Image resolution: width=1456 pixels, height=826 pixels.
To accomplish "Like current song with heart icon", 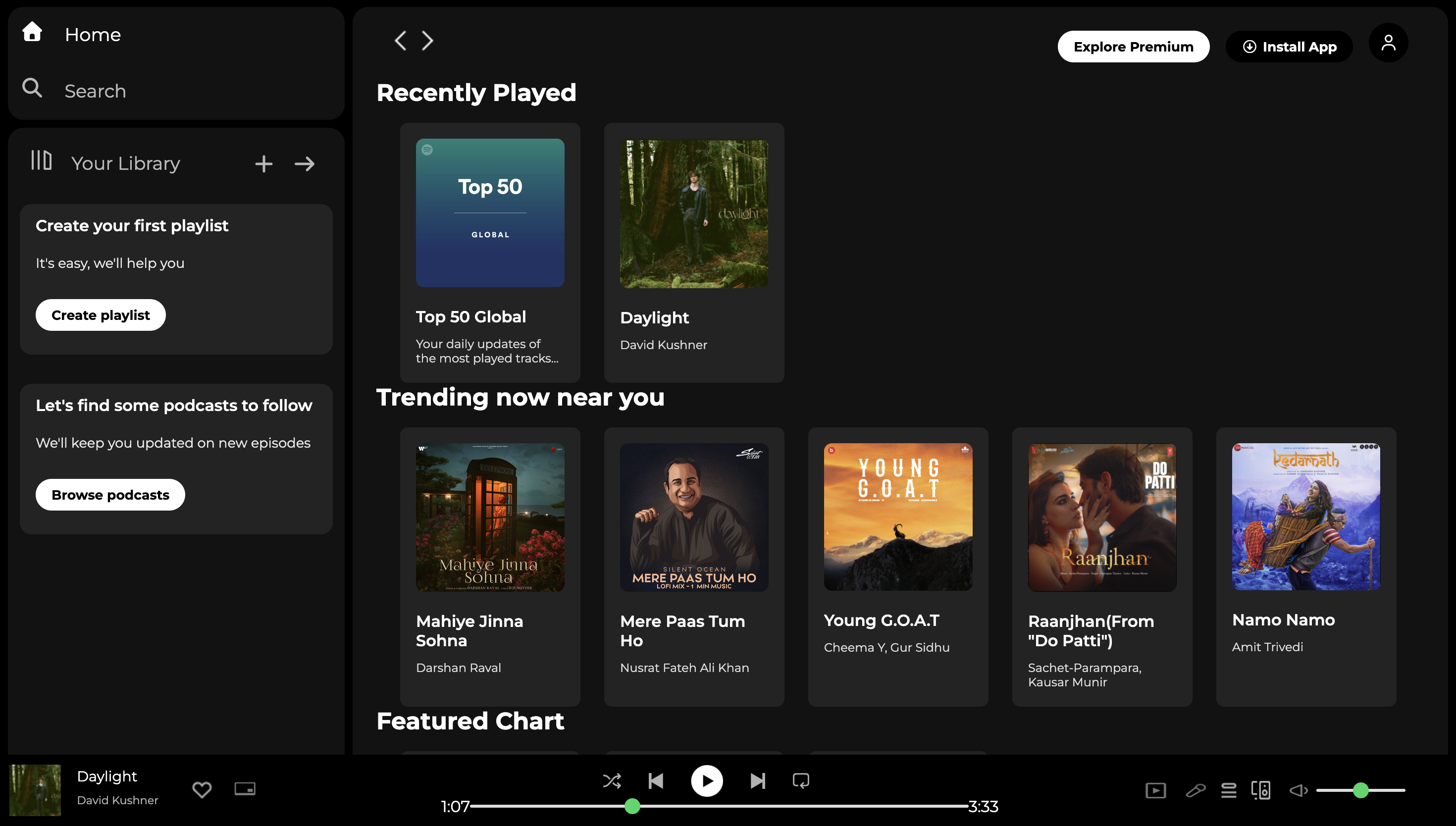I will (x=202, y=790).
